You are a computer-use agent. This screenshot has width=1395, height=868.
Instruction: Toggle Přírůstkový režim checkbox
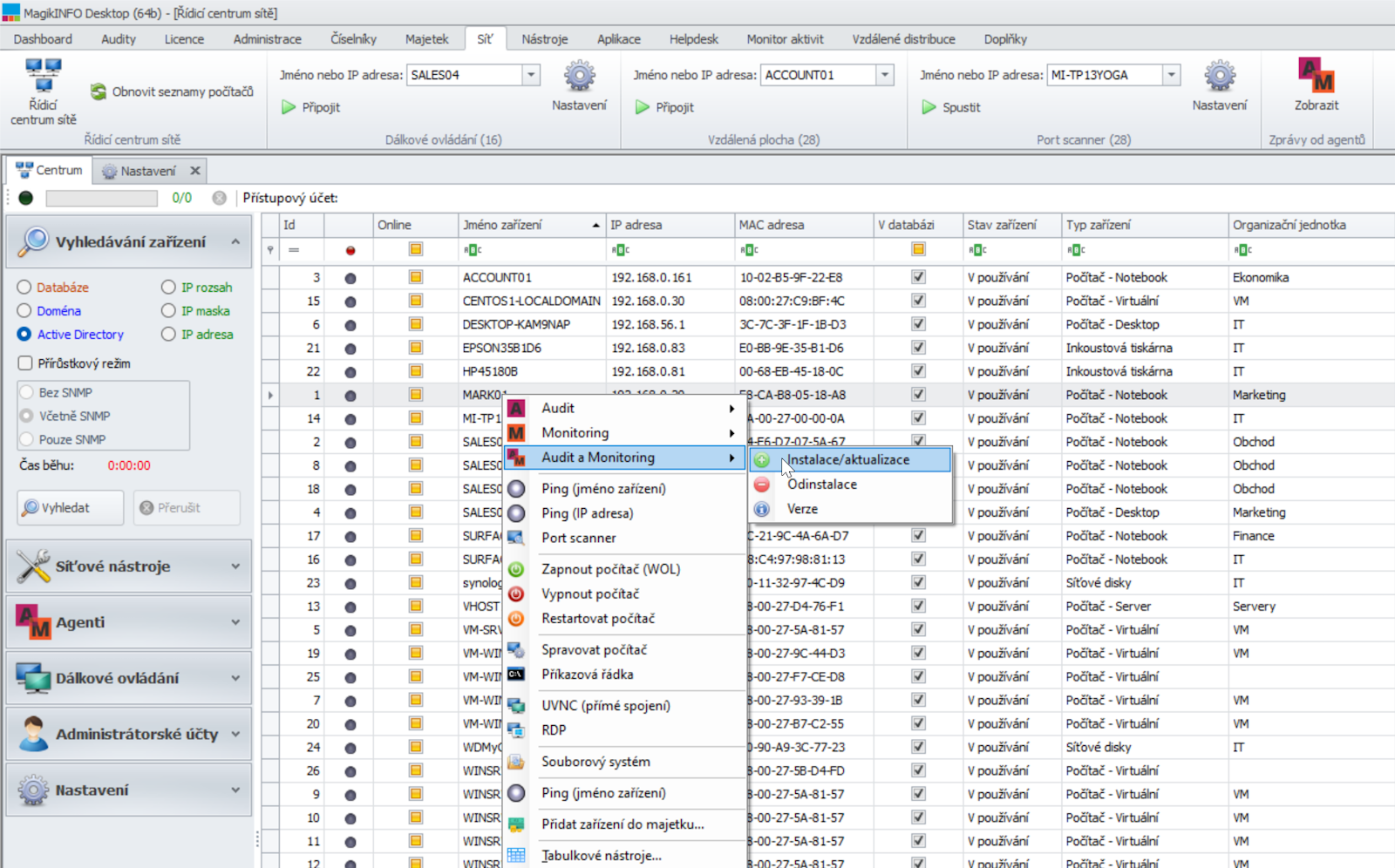click(x=25, y=363)
